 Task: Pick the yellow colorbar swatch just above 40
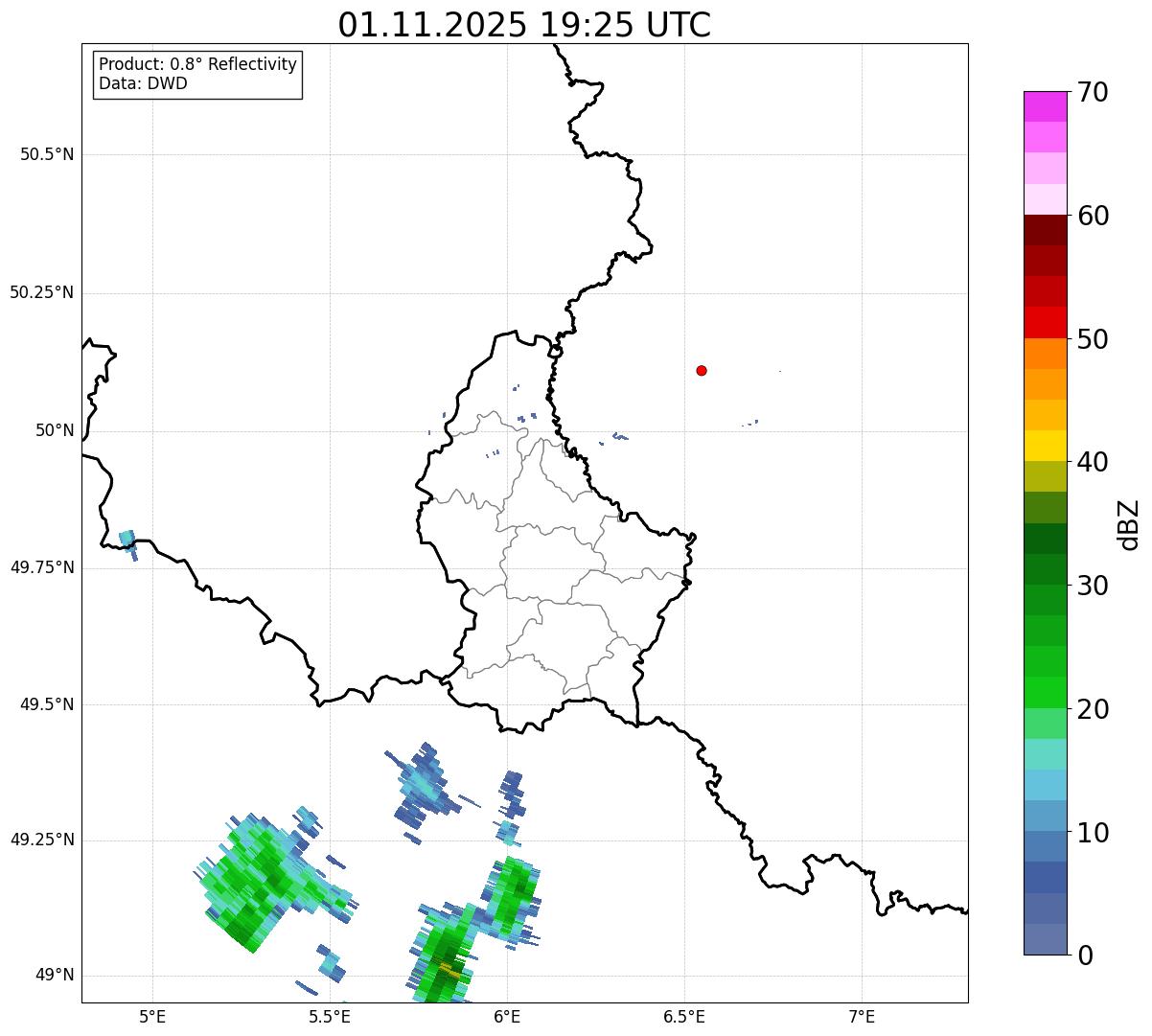pyautogui.click(x=1045, y=446)
